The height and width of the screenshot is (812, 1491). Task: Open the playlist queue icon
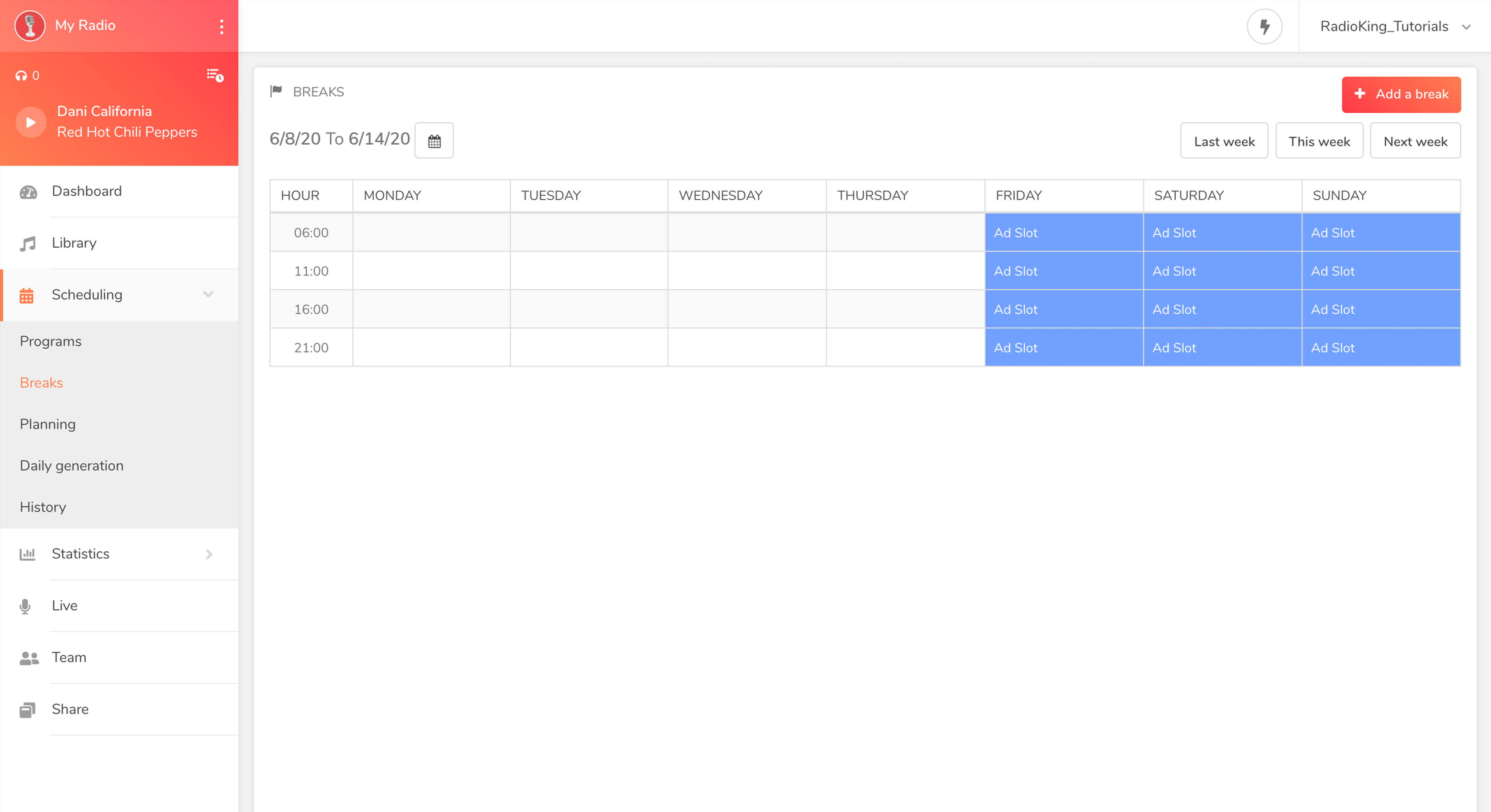point(215,75)
